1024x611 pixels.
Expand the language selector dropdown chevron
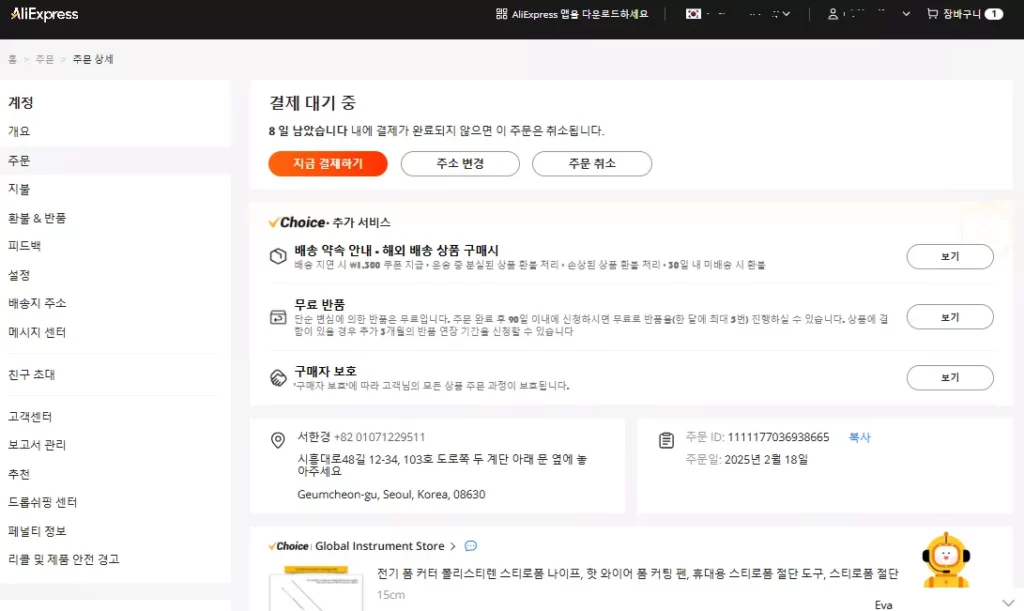pos(785,14)
